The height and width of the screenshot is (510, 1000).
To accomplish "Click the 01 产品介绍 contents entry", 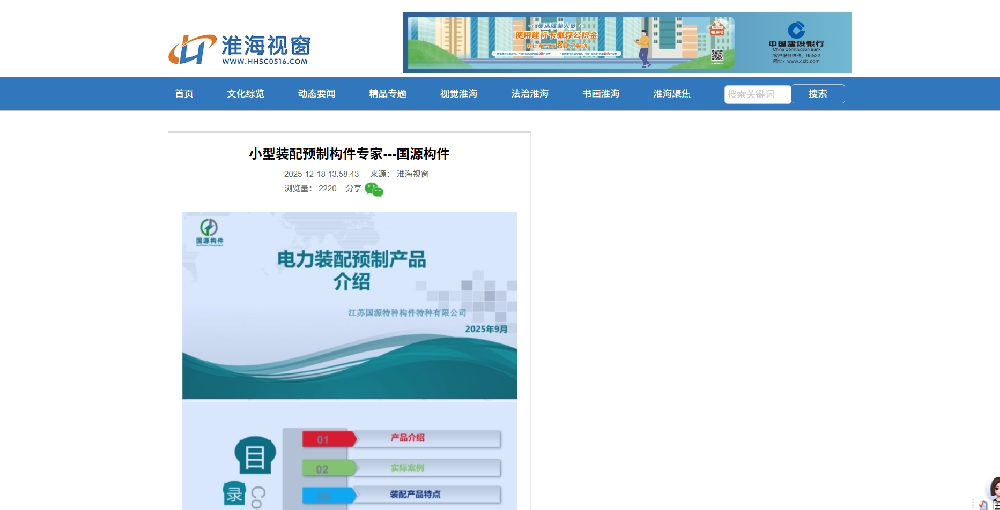I will pos(401,439).
